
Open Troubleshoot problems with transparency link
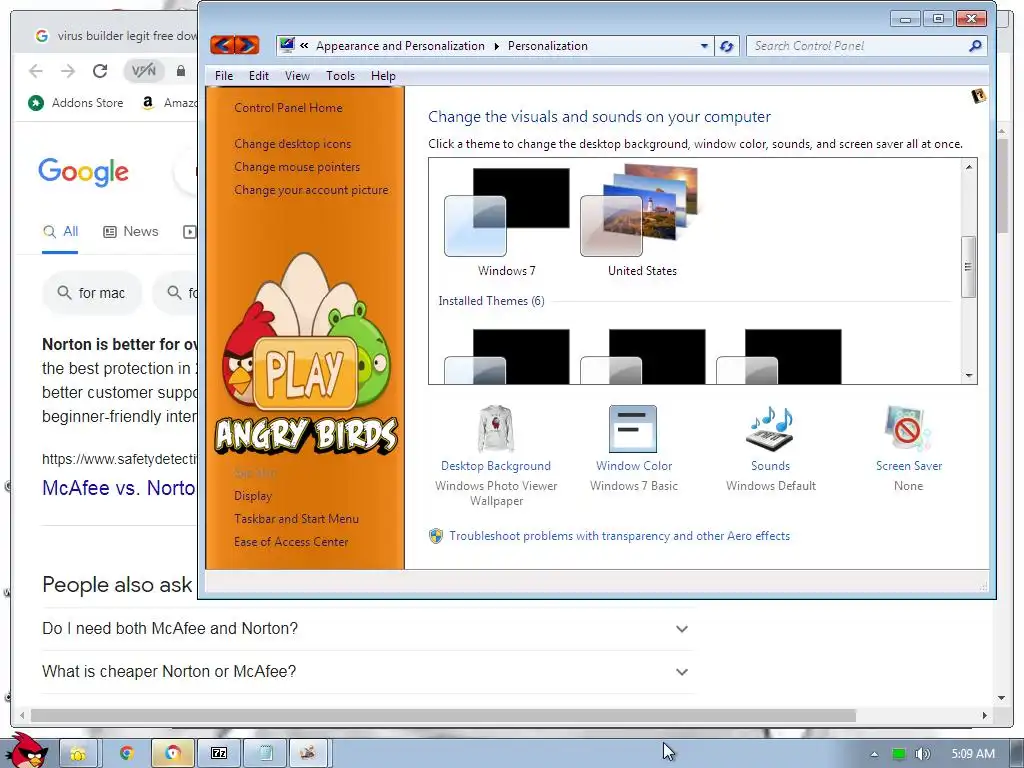tap(619, 536)
